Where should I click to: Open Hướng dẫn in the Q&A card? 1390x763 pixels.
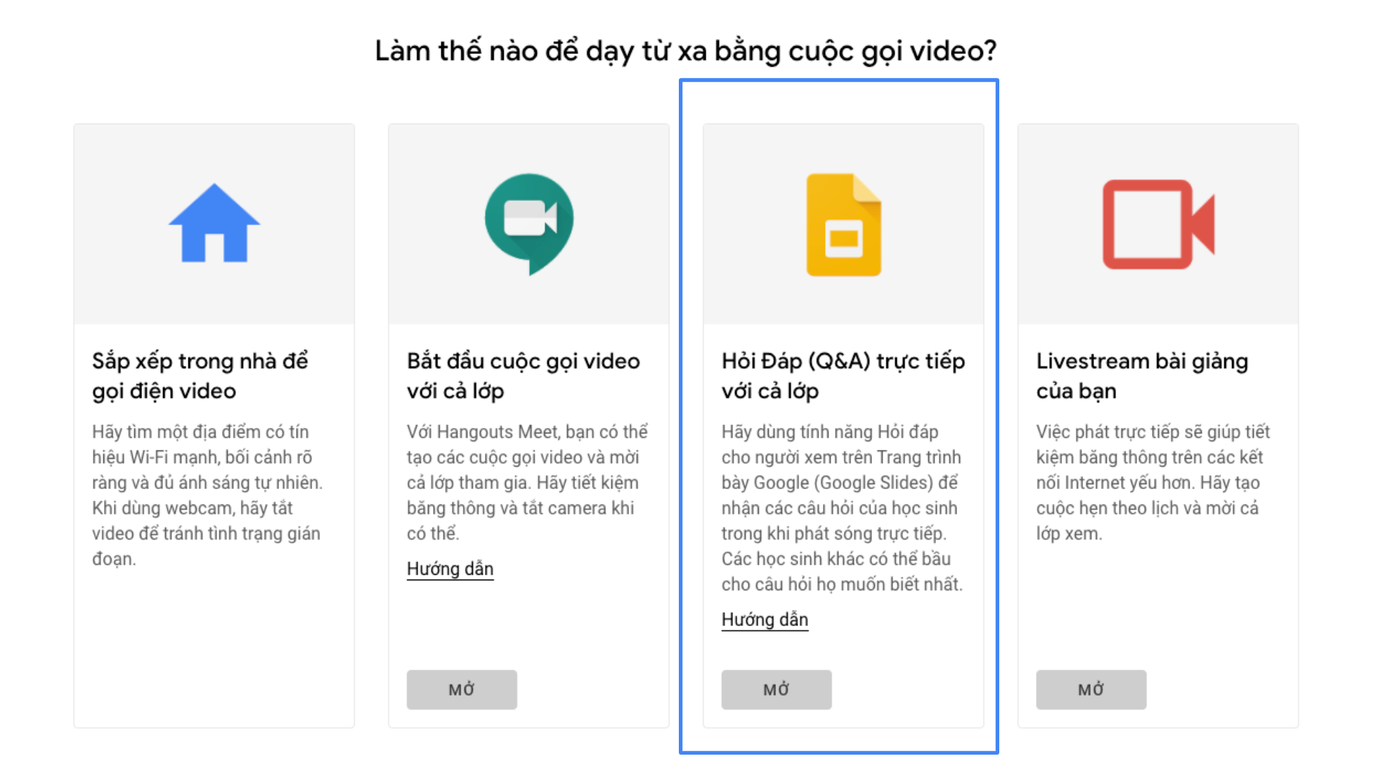(765, 619)
